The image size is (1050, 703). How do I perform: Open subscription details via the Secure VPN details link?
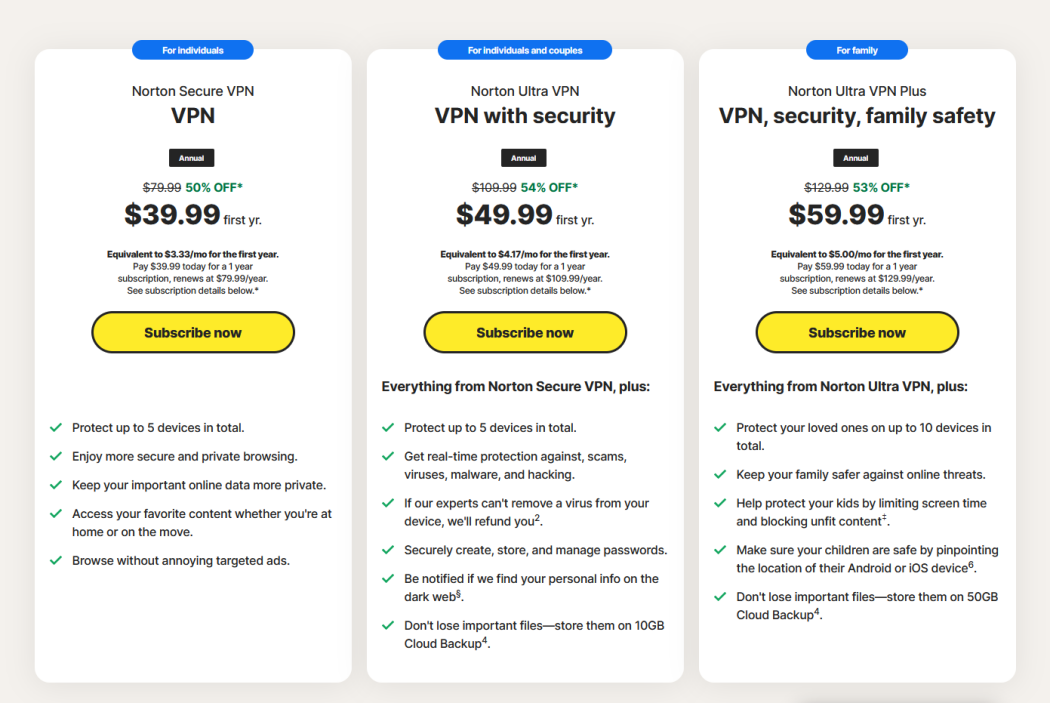[x=192, y=290]
